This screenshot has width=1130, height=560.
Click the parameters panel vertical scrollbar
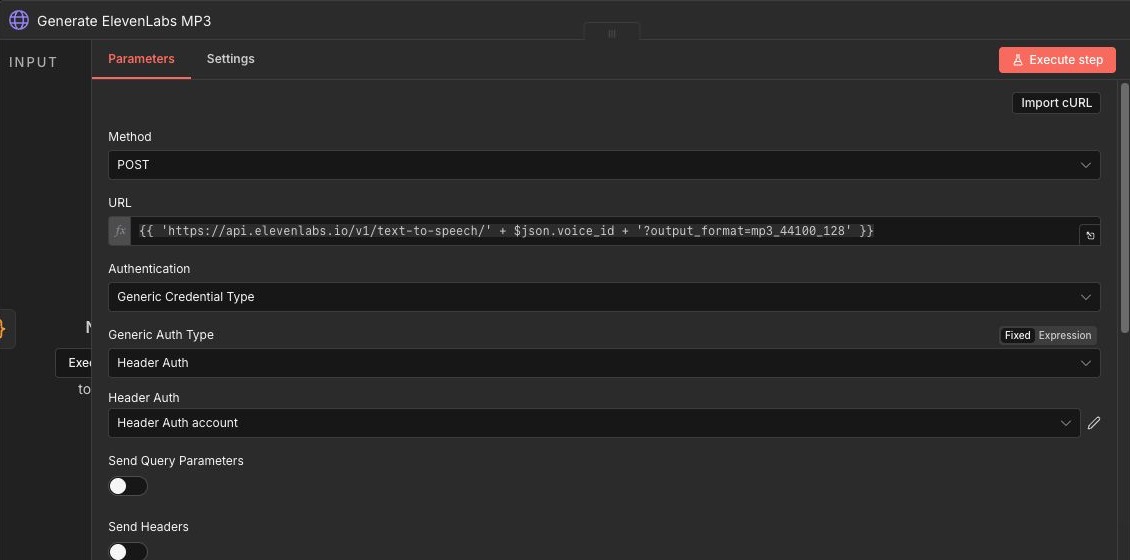(1124, 208)
